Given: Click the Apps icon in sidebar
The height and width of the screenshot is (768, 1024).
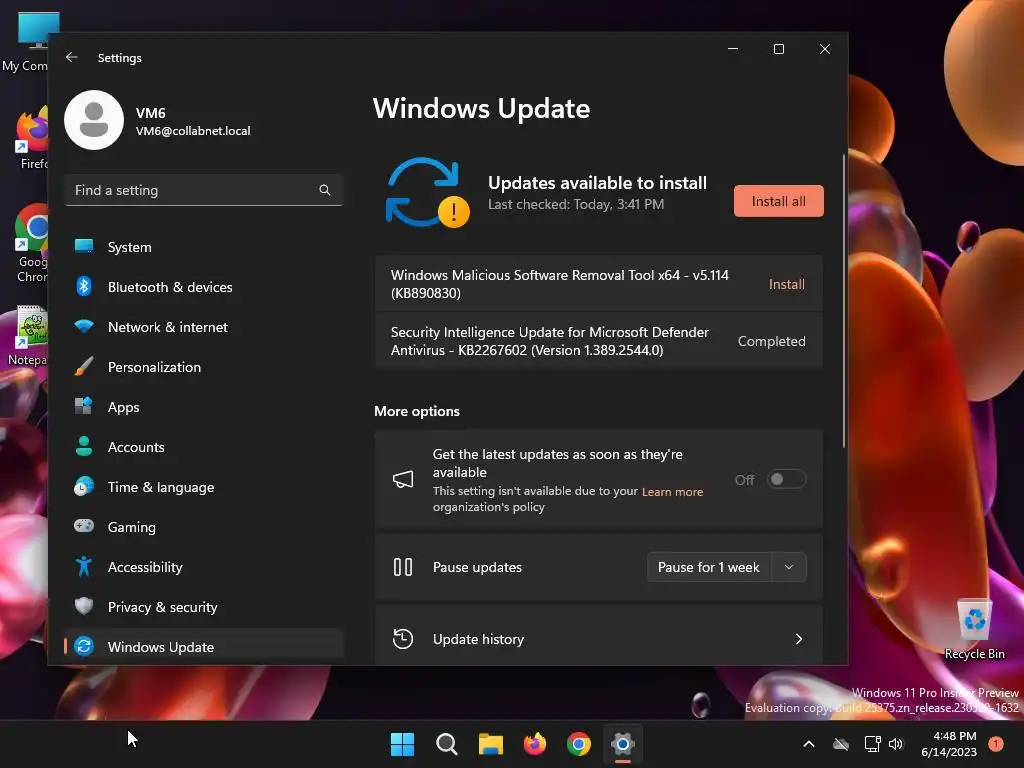Looking at the screenshot, I should point(84,406).
